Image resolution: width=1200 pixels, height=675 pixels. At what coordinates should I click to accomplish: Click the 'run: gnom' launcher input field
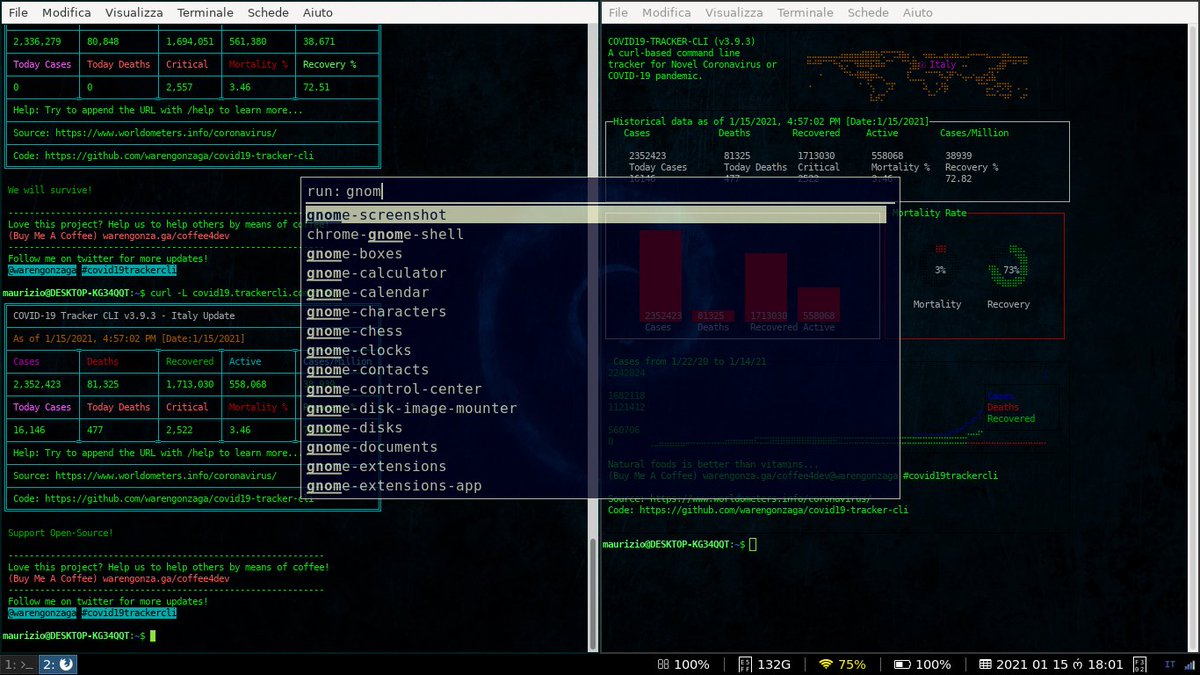pos(600,191)
